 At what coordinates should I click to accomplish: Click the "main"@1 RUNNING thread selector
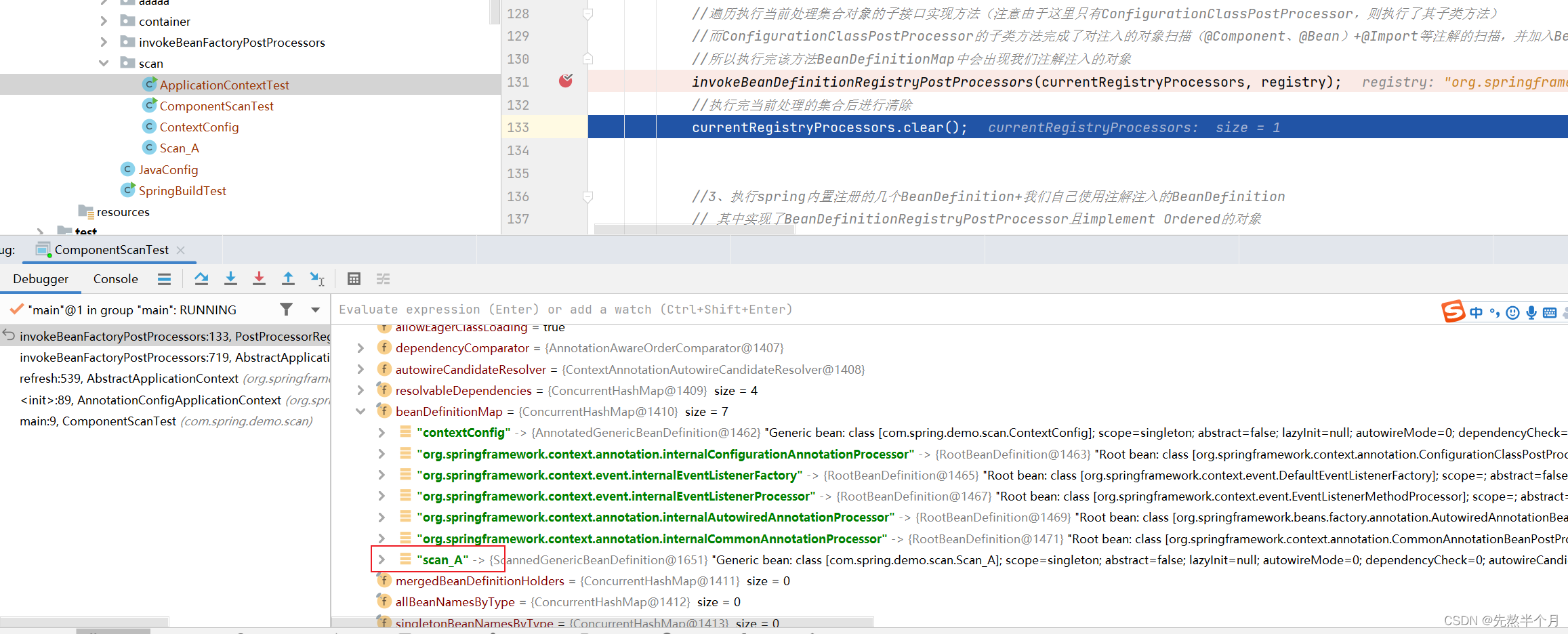(132, 310)
